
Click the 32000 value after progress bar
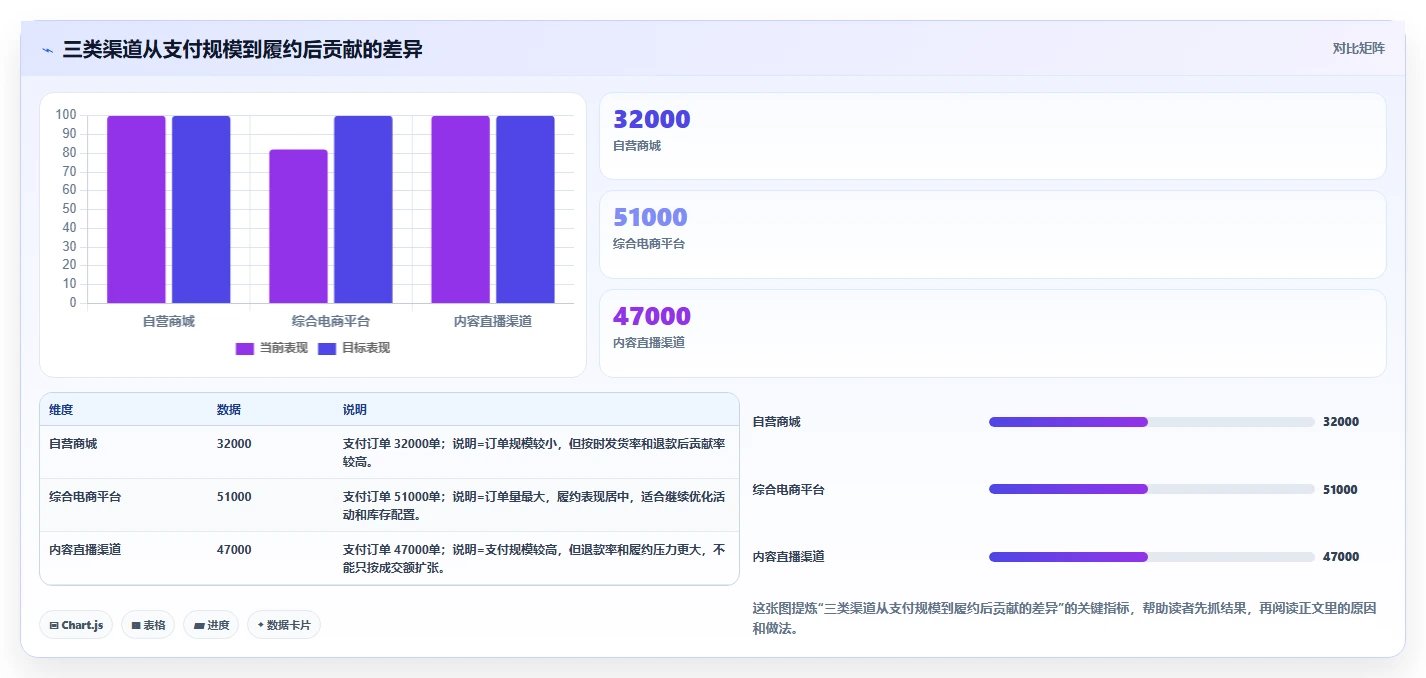coord(1341,422)
